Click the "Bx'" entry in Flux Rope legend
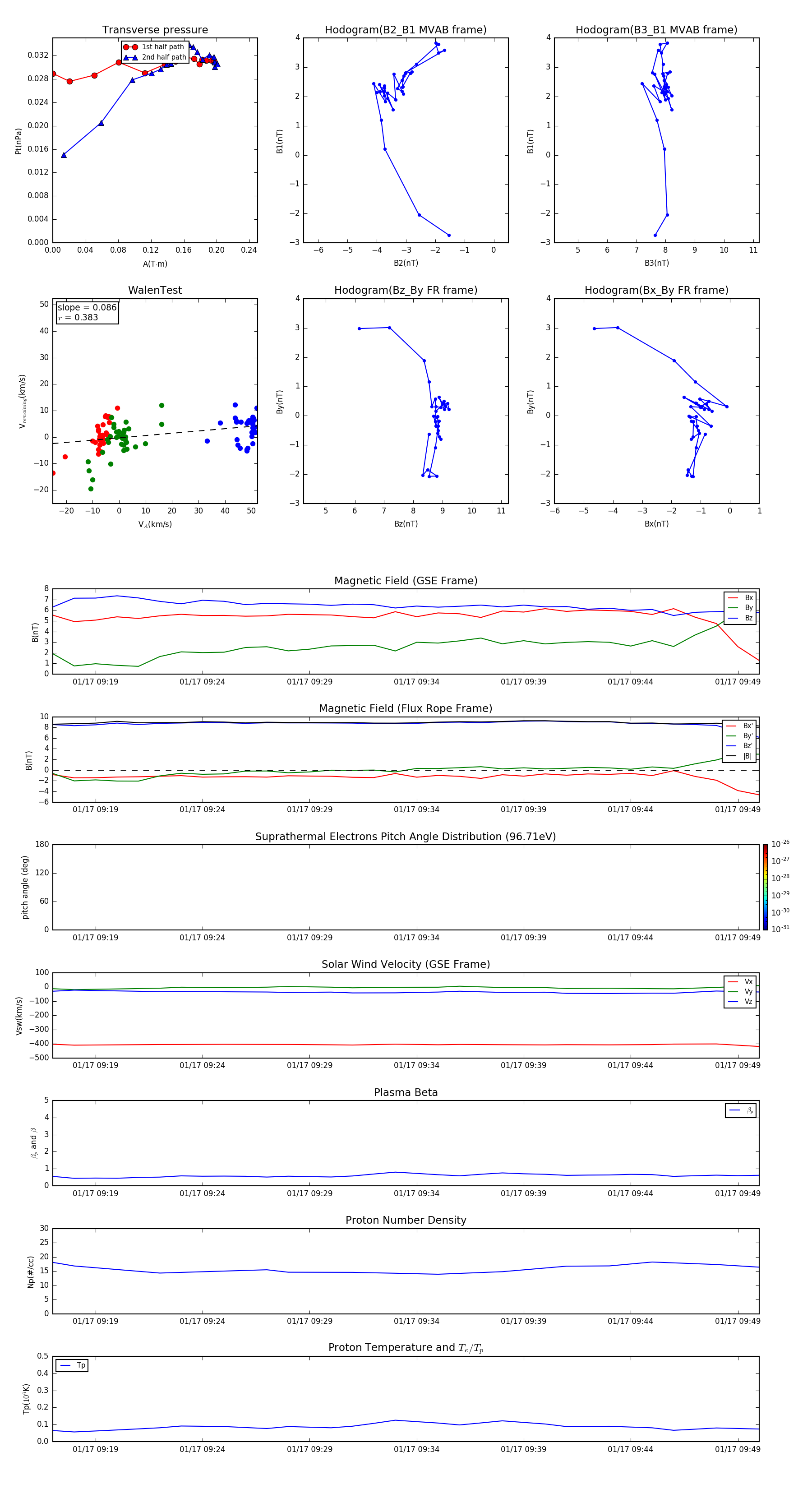Viewport: 812px width, 1489px height. (x=739, y=726)
